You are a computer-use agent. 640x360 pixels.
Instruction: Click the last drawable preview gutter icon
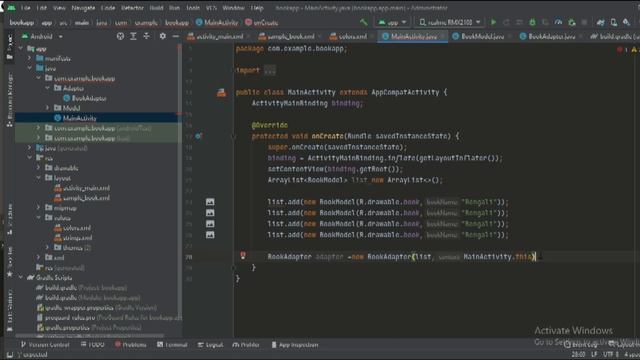click(210, 235)
